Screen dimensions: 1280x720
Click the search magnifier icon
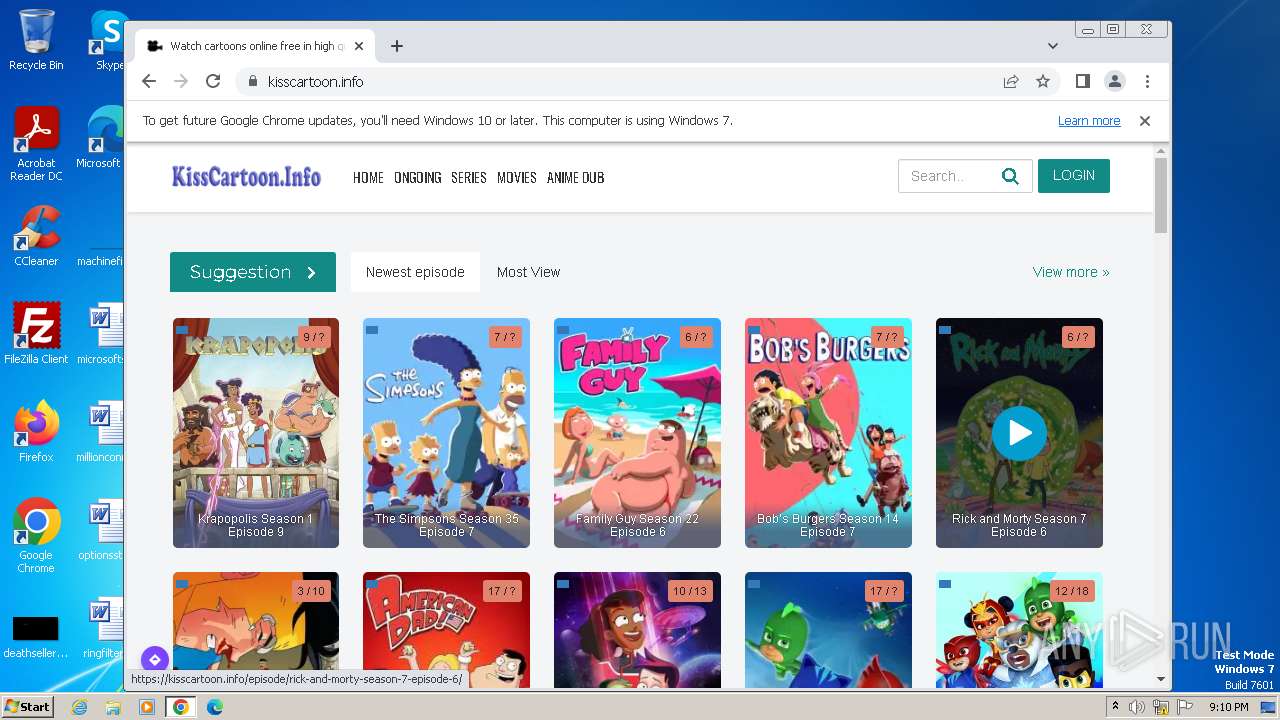tap(1010, 176)
